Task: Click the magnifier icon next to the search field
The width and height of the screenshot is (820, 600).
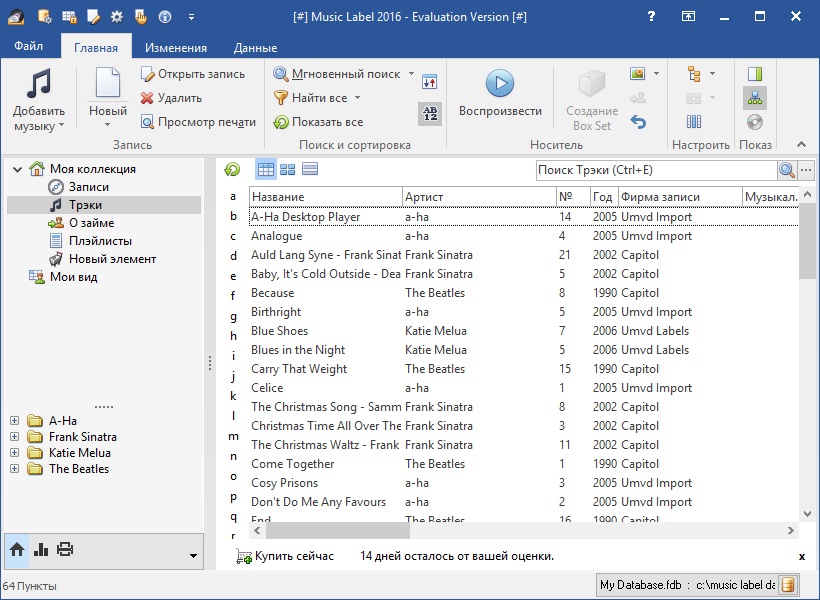Action: click(787, 170)
